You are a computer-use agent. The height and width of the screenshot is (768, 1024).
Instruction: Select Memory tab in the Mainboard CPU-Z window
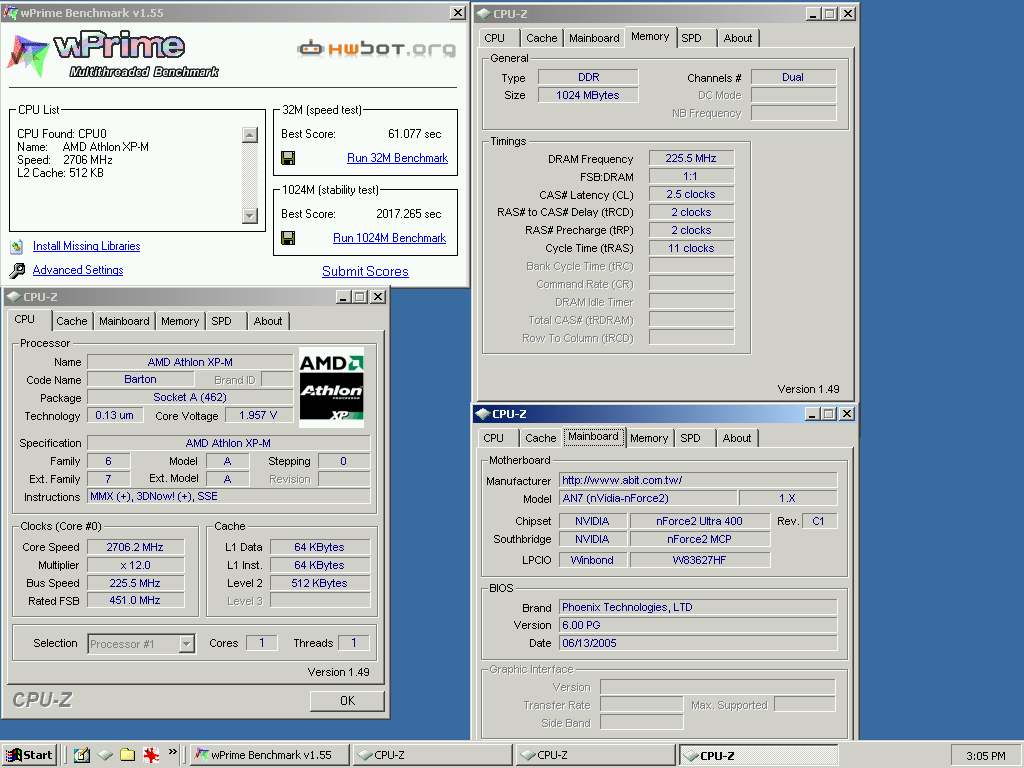(648, 438)
